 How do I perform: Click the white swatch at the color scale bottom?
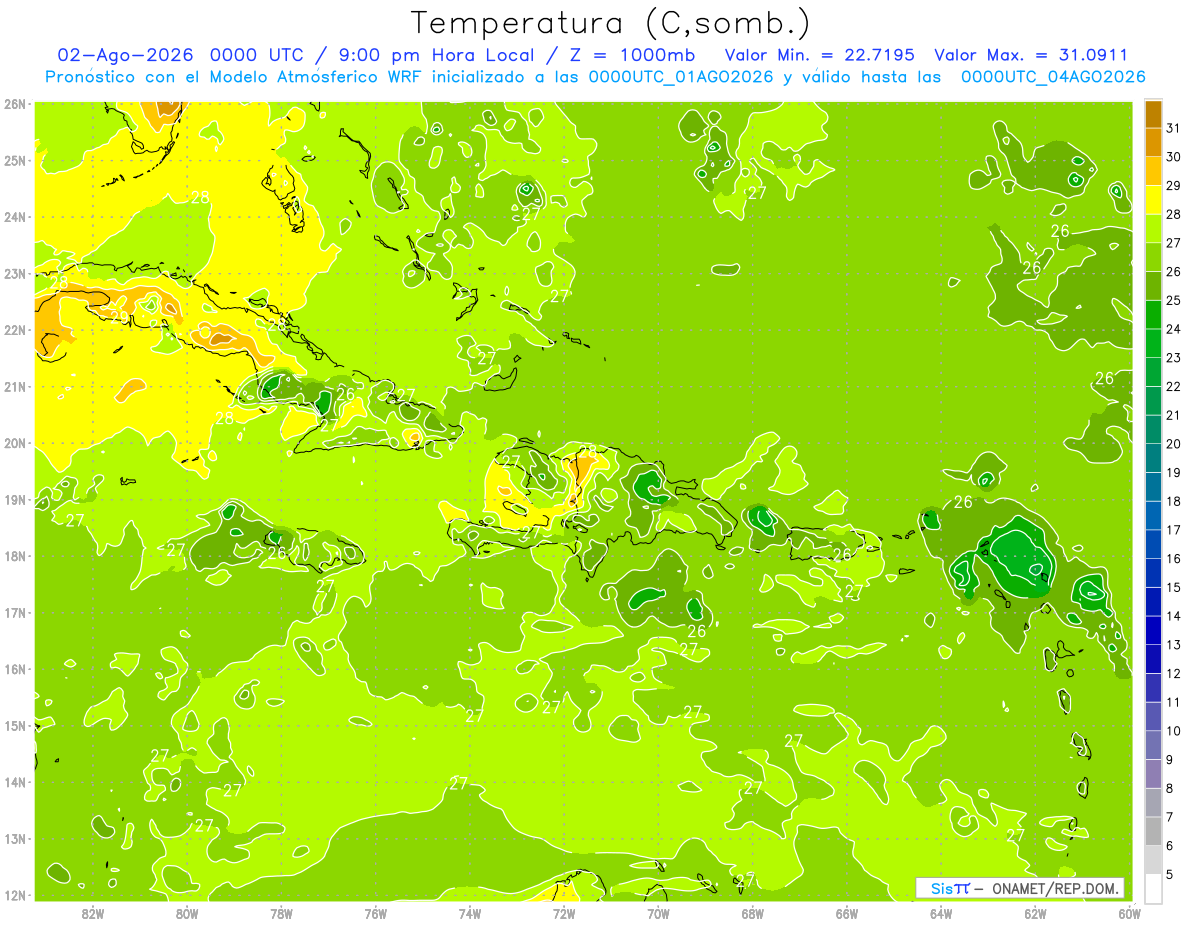point(1153,888)
